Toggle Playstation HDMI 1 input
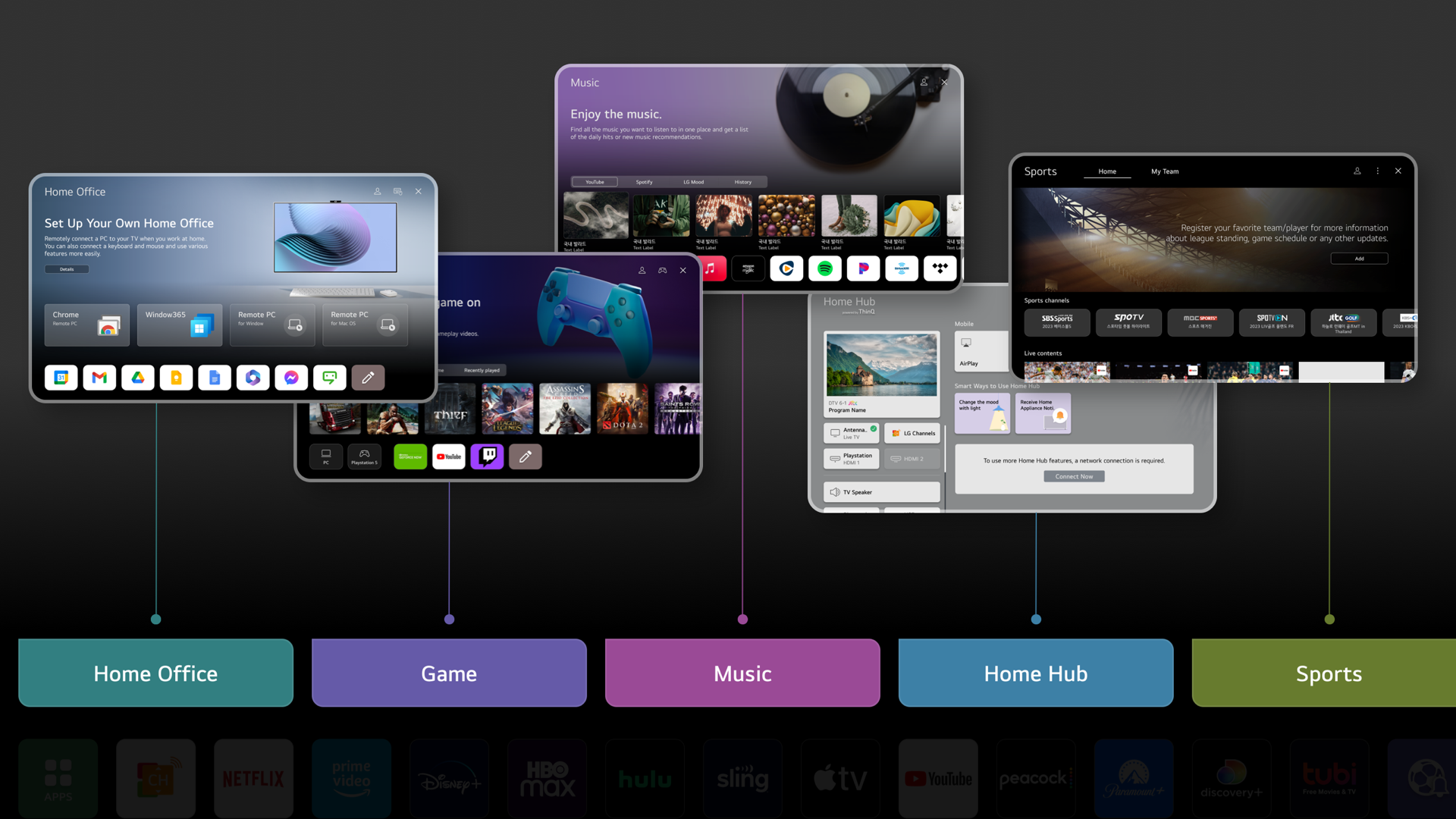Viewport: 1456px width, 819px height. point(851,459)
